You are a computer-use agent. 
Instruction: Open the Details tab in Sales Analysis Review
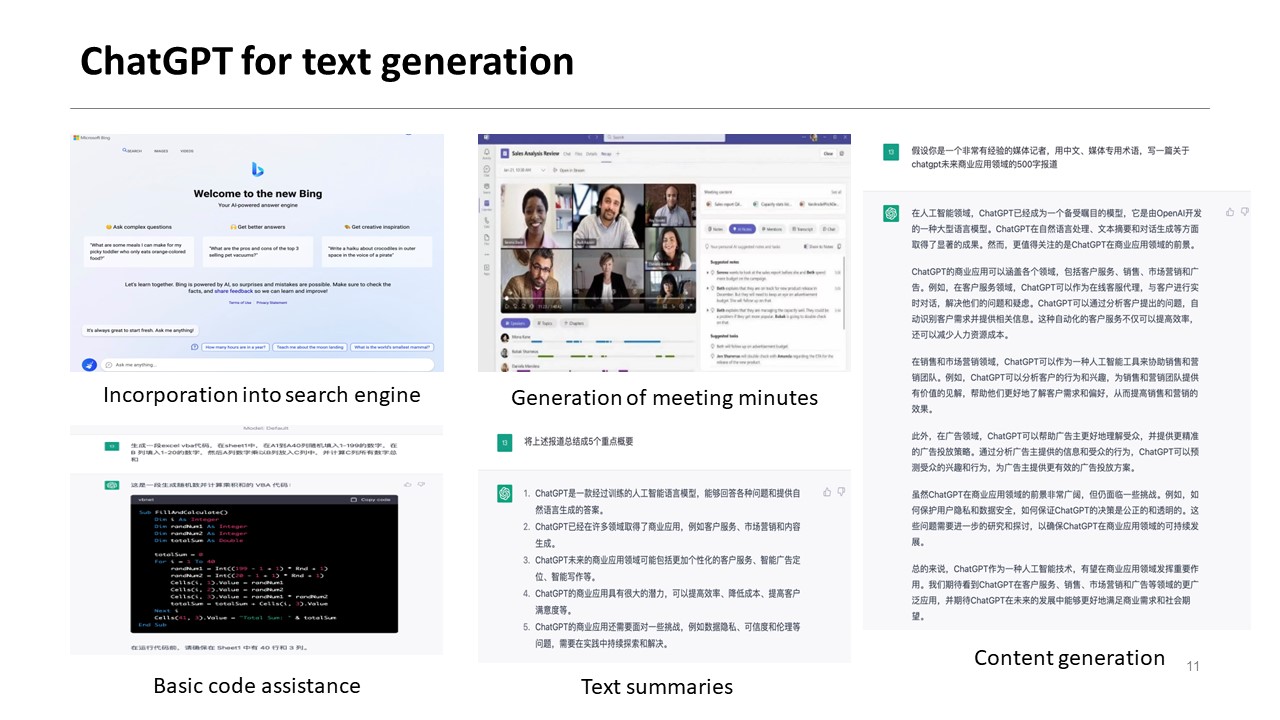(x=591, y=154)
